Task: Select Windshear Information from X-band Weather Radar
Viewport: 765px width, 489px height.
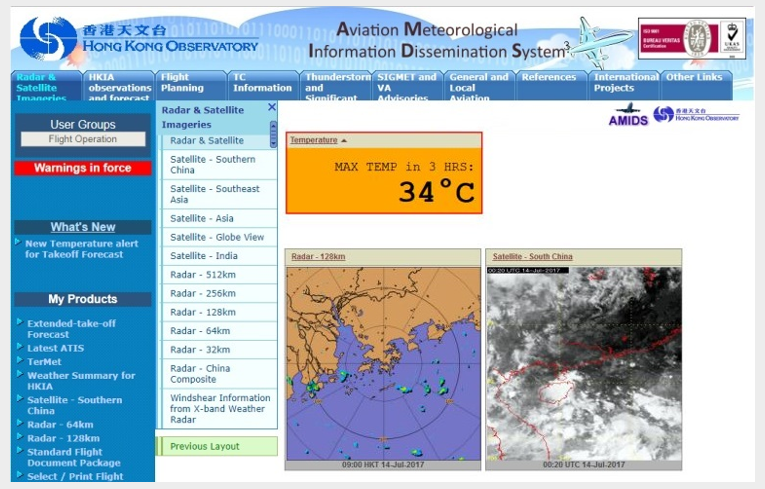Action: click(219, 408)
